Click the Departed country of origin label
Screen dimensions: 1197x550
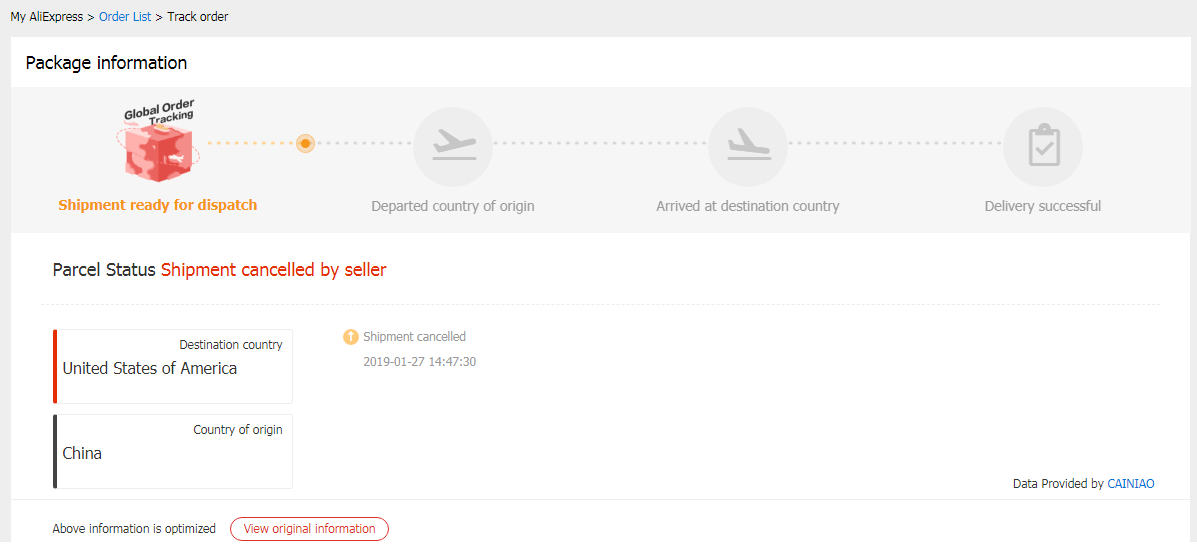pyautogui.click(x=453, y=206)
